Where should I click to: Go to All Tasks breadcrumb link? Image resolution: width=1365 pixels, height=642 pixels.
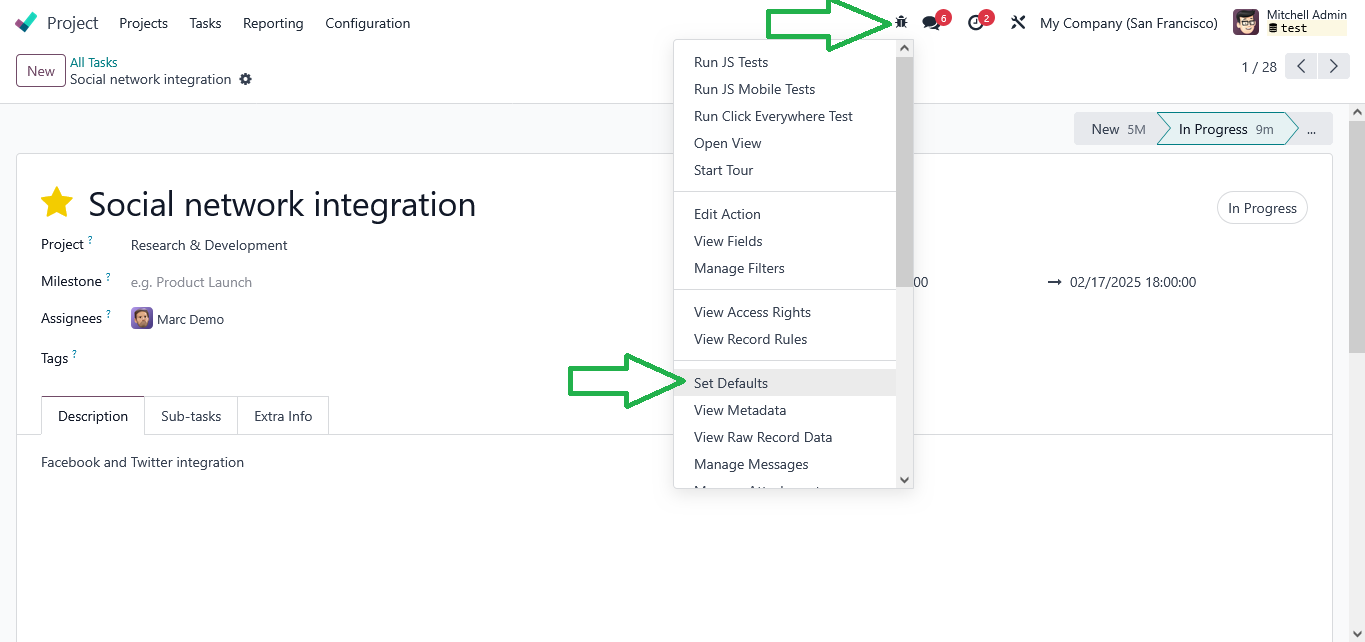(x=94, y=62)
